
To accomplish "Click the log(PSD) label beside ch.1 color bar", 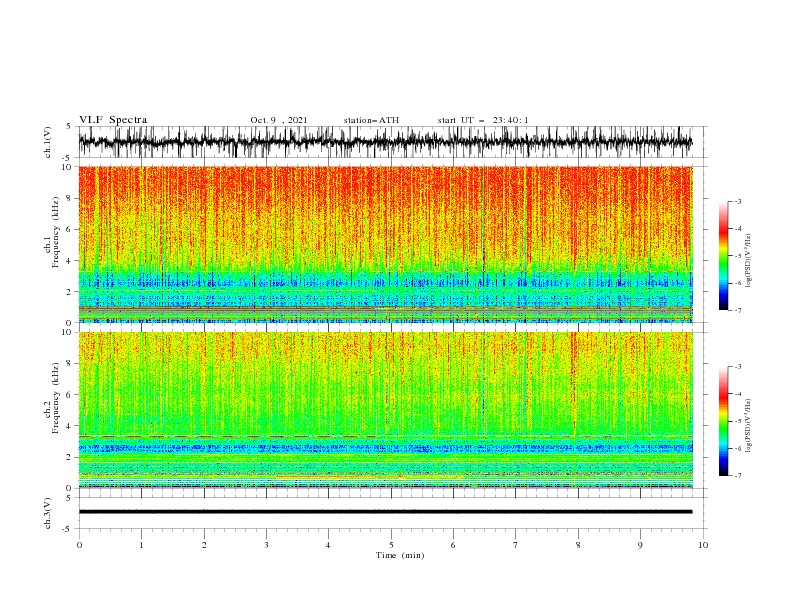I will (x=748, y=261).
